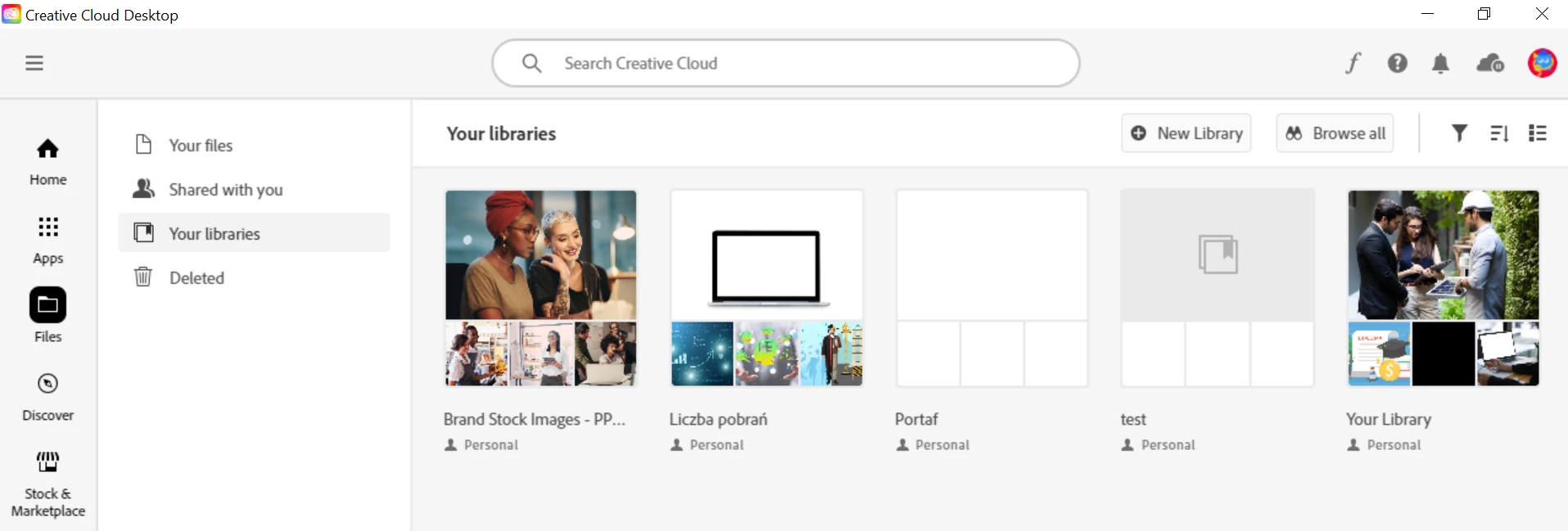Click the 'Portaf' library title

(916, 419)
